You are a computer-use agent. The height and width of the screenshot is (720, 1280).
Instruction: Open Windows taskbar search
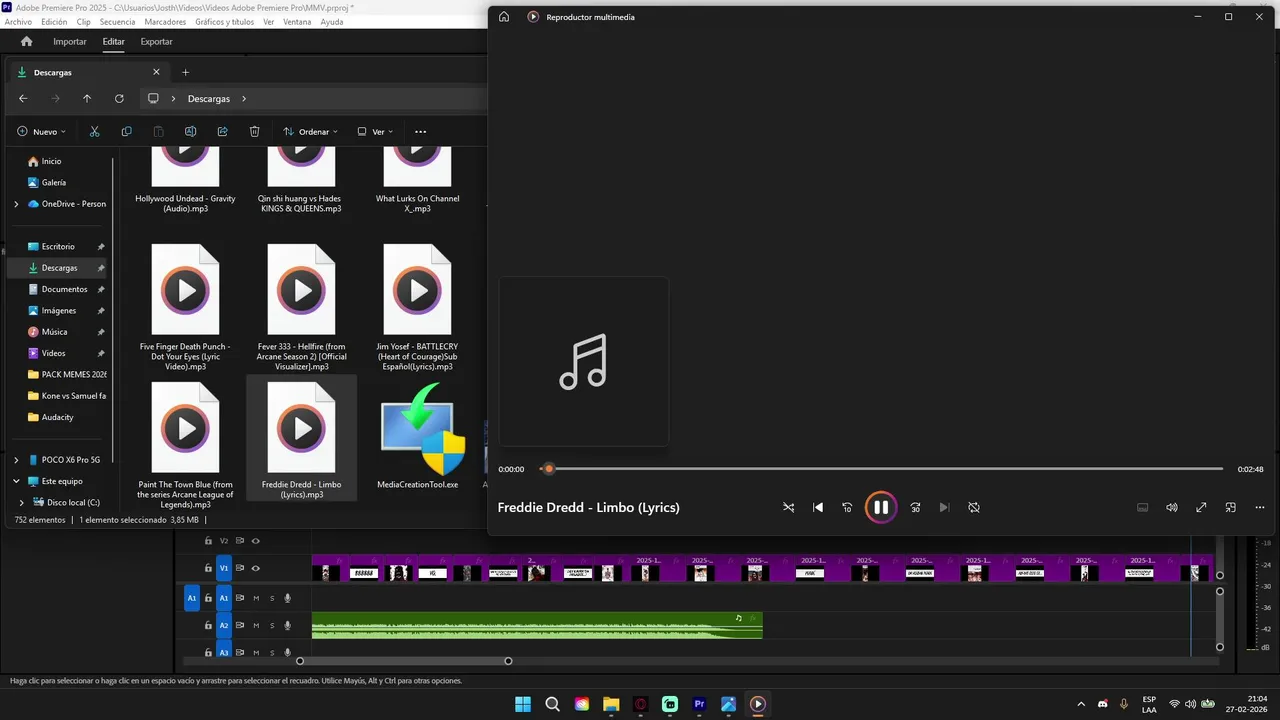[x=552, y=704]
